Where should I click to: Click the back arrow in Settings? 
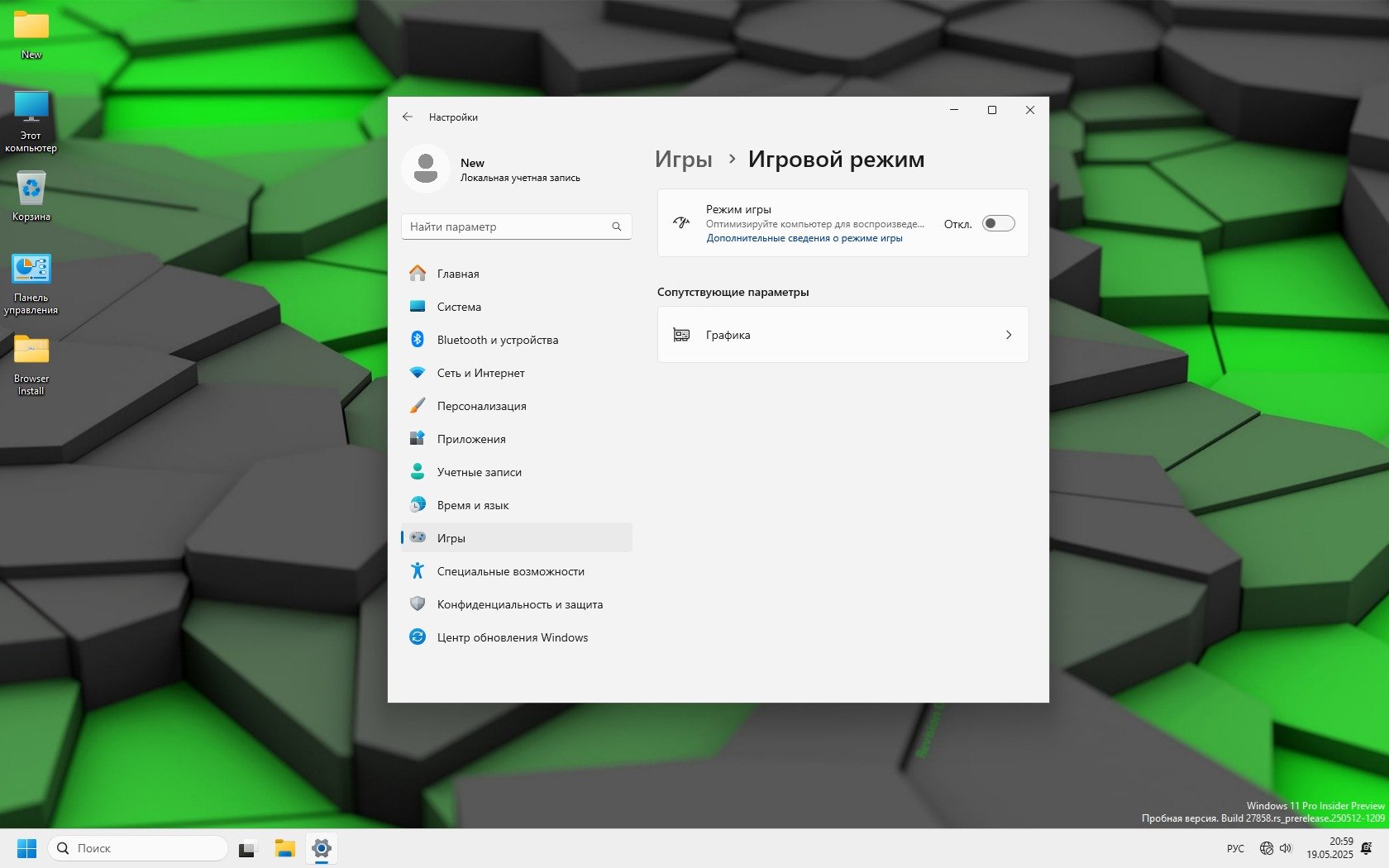(x=408, y=117)
